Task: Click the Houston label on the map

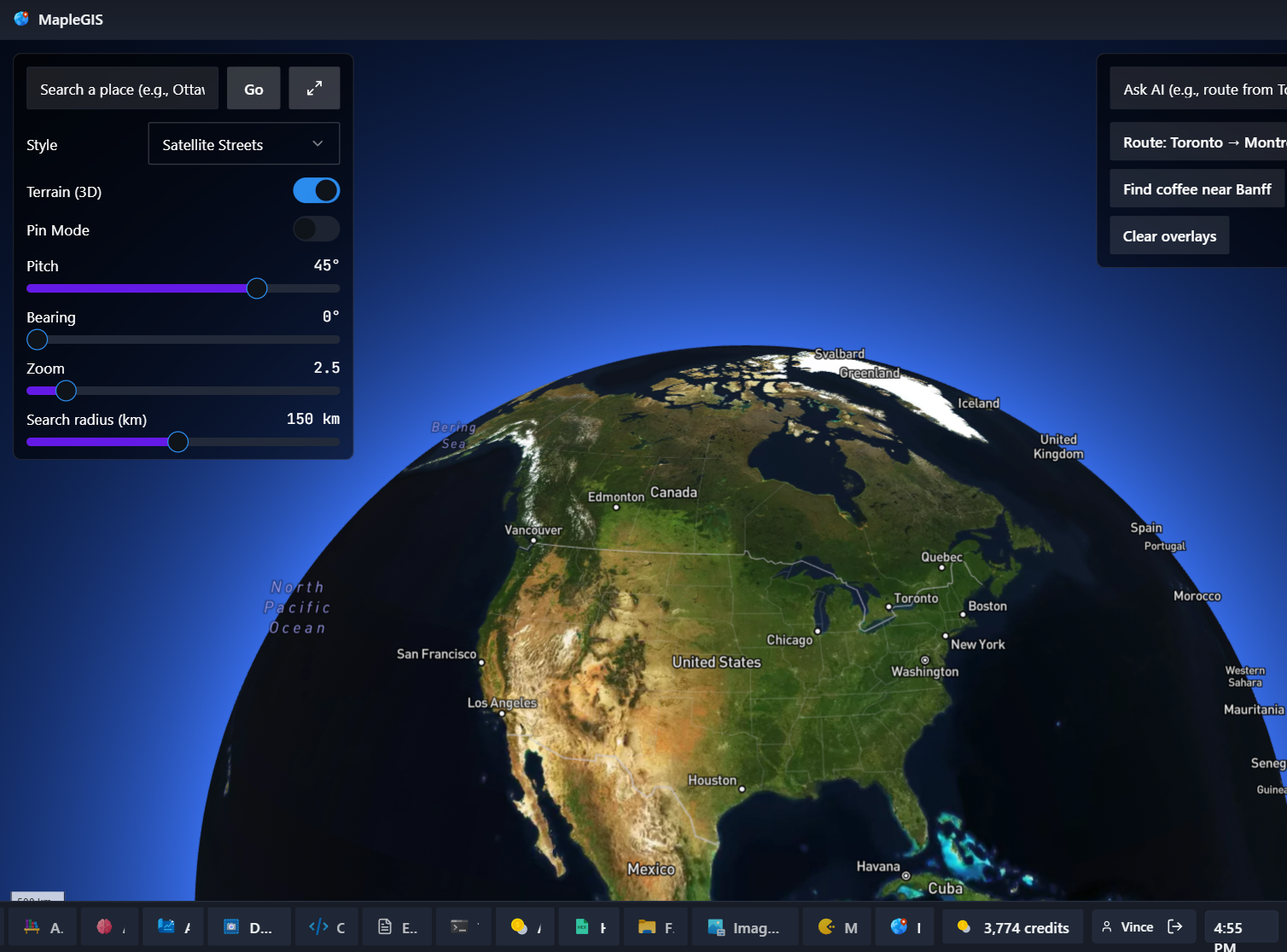Action: [712, 780]
